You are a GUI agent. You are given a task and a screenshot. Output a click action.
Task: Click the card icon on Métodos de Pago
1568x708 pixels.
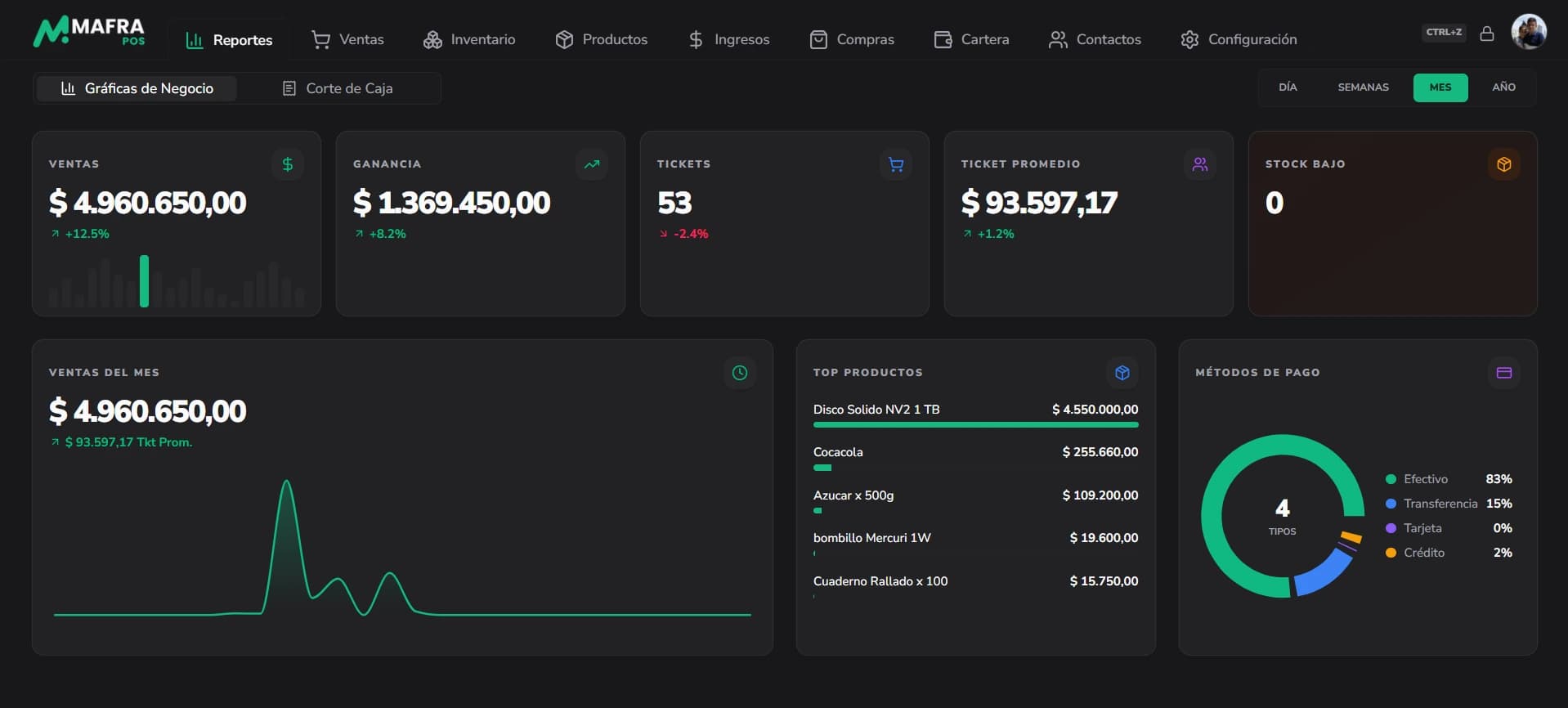[x=1504, y=373]
